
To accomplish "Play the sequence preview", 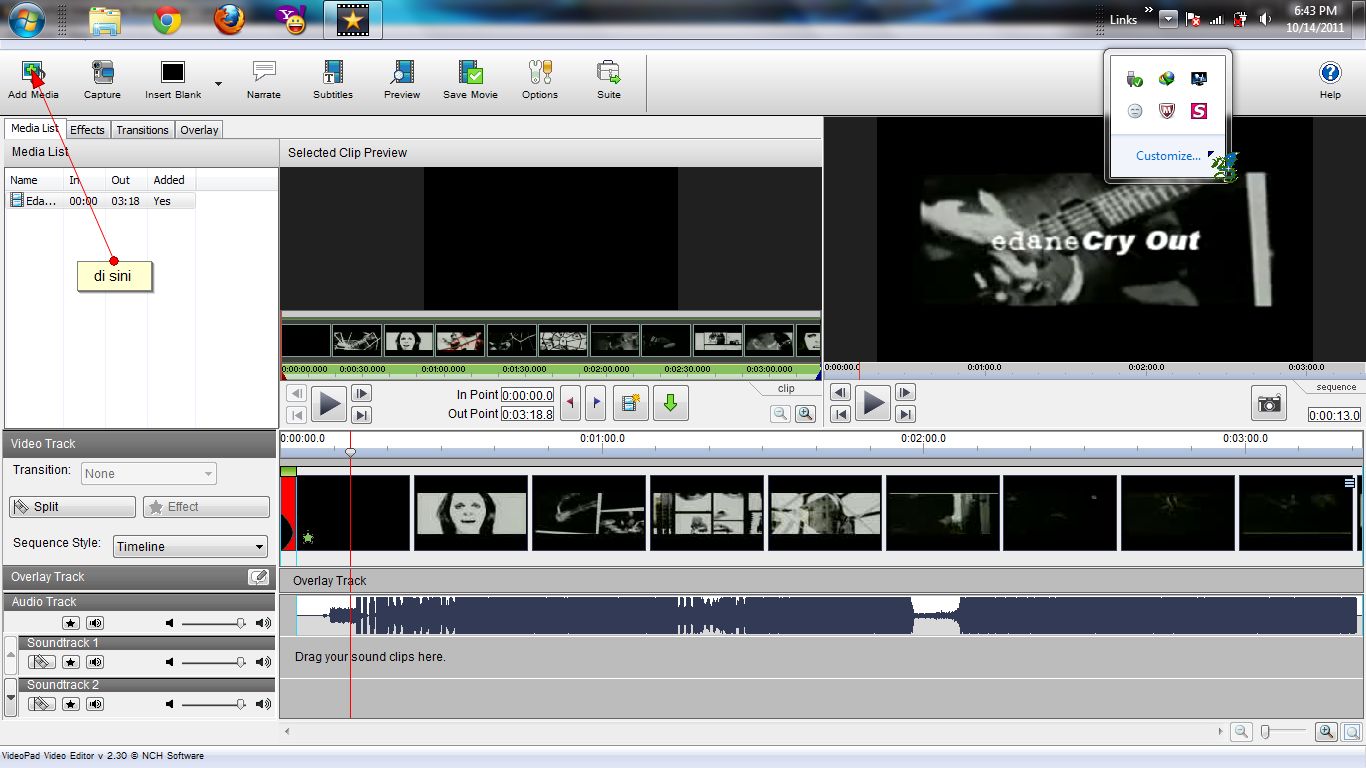I will pyautogui.click(x=873, y=404).
